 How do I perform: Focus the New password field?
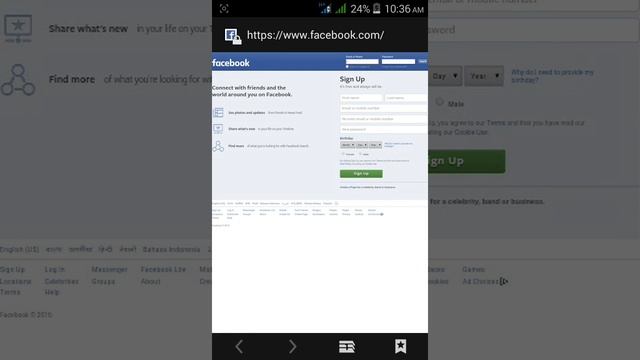(x=384, y=130)
